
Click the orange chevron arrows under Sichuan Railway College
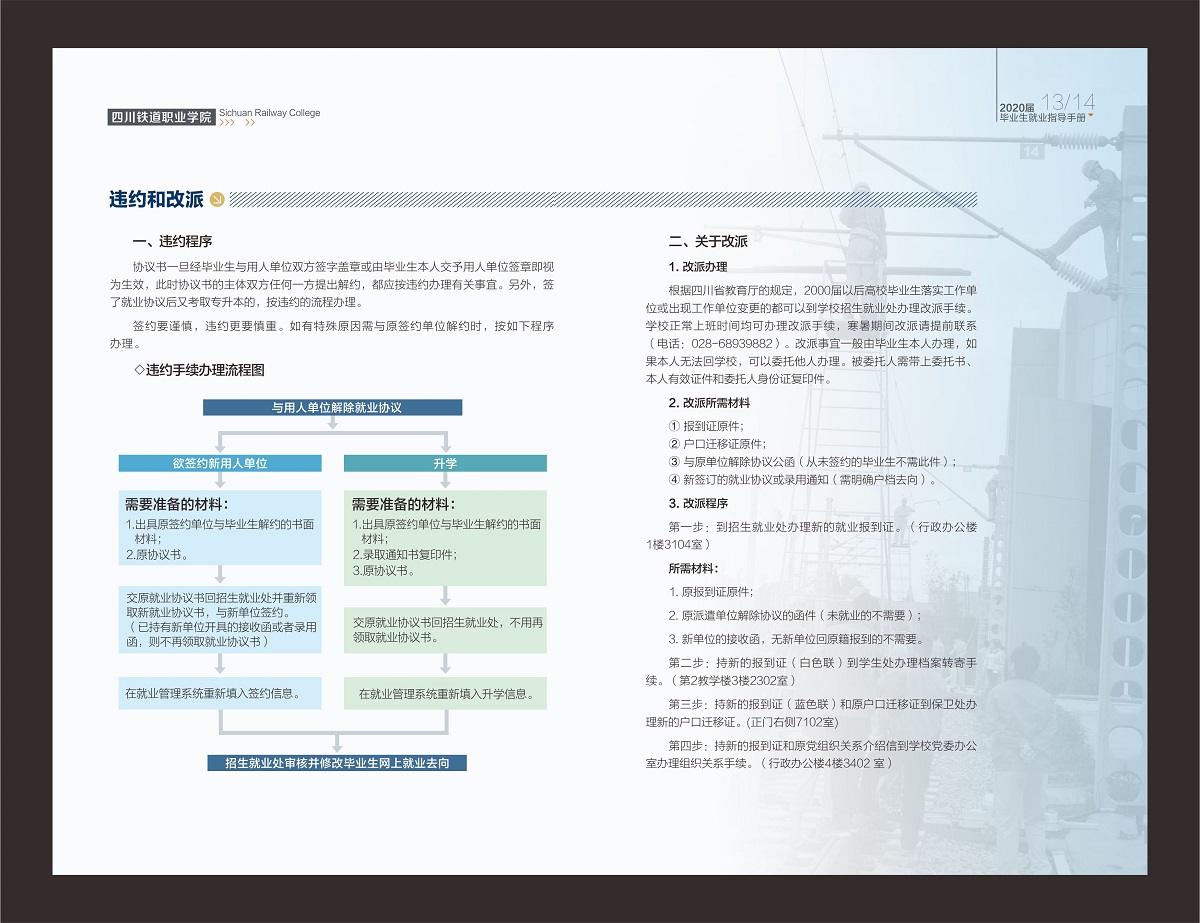(236, 123)
